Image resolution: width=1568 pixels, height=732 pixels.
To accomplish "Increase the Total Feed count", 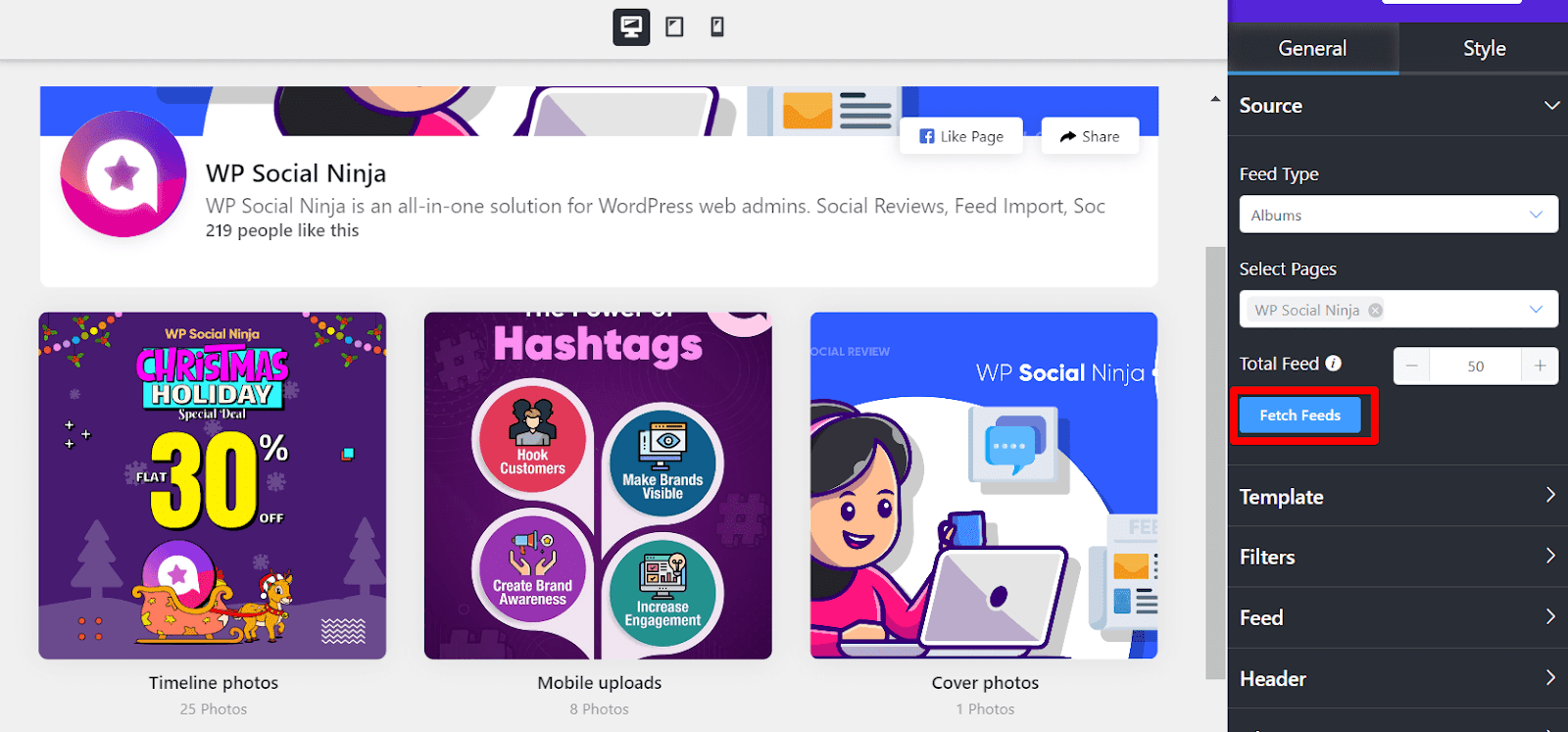I will [1540, 366].
